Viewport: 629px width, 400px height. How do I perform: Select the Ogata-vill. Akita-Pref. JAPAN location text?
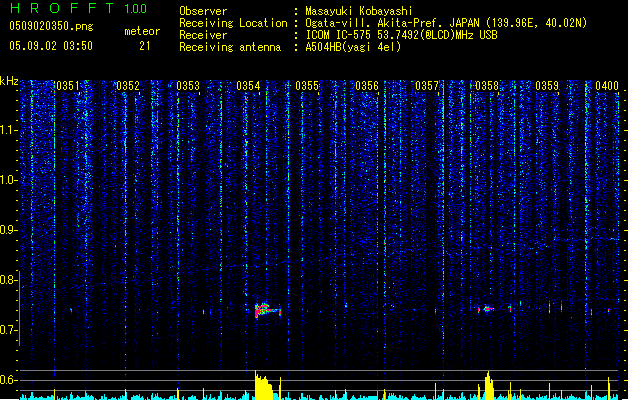coord(446,23)
